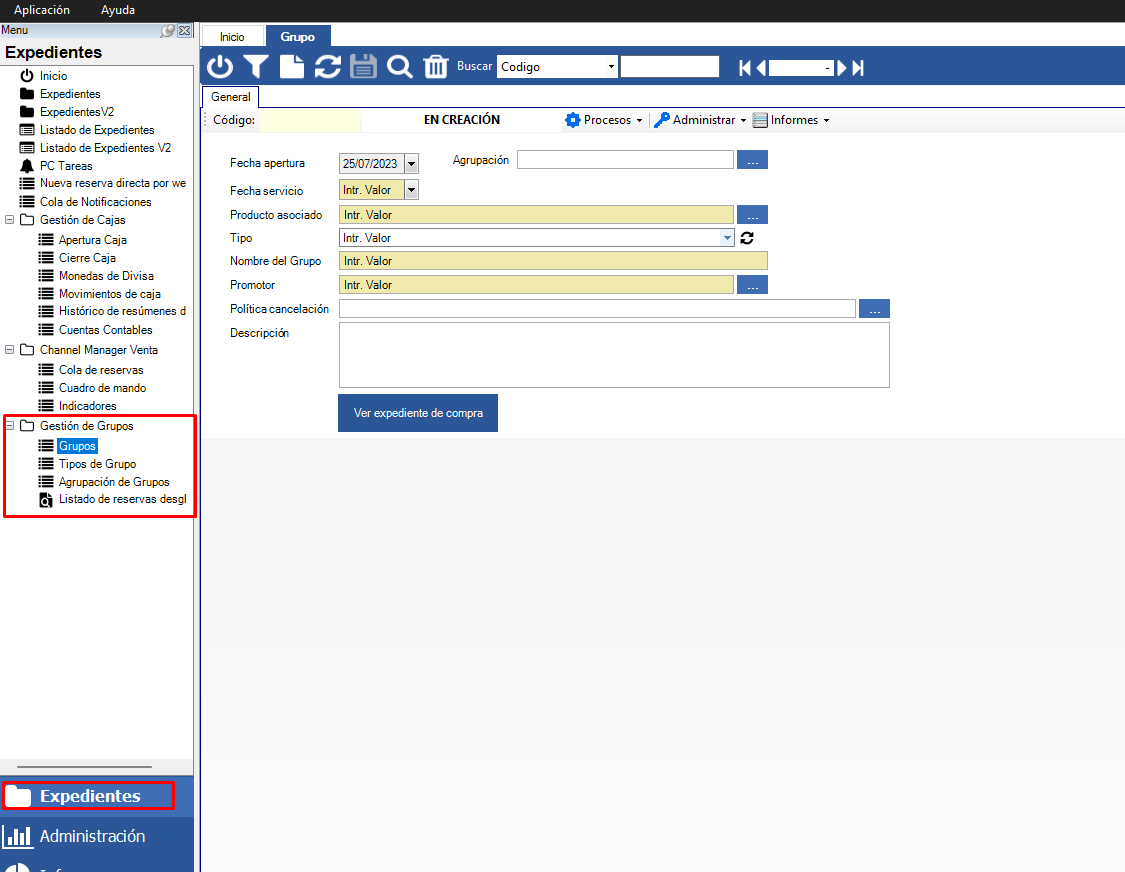Open Apertura Caja

(x=93, y=240)
